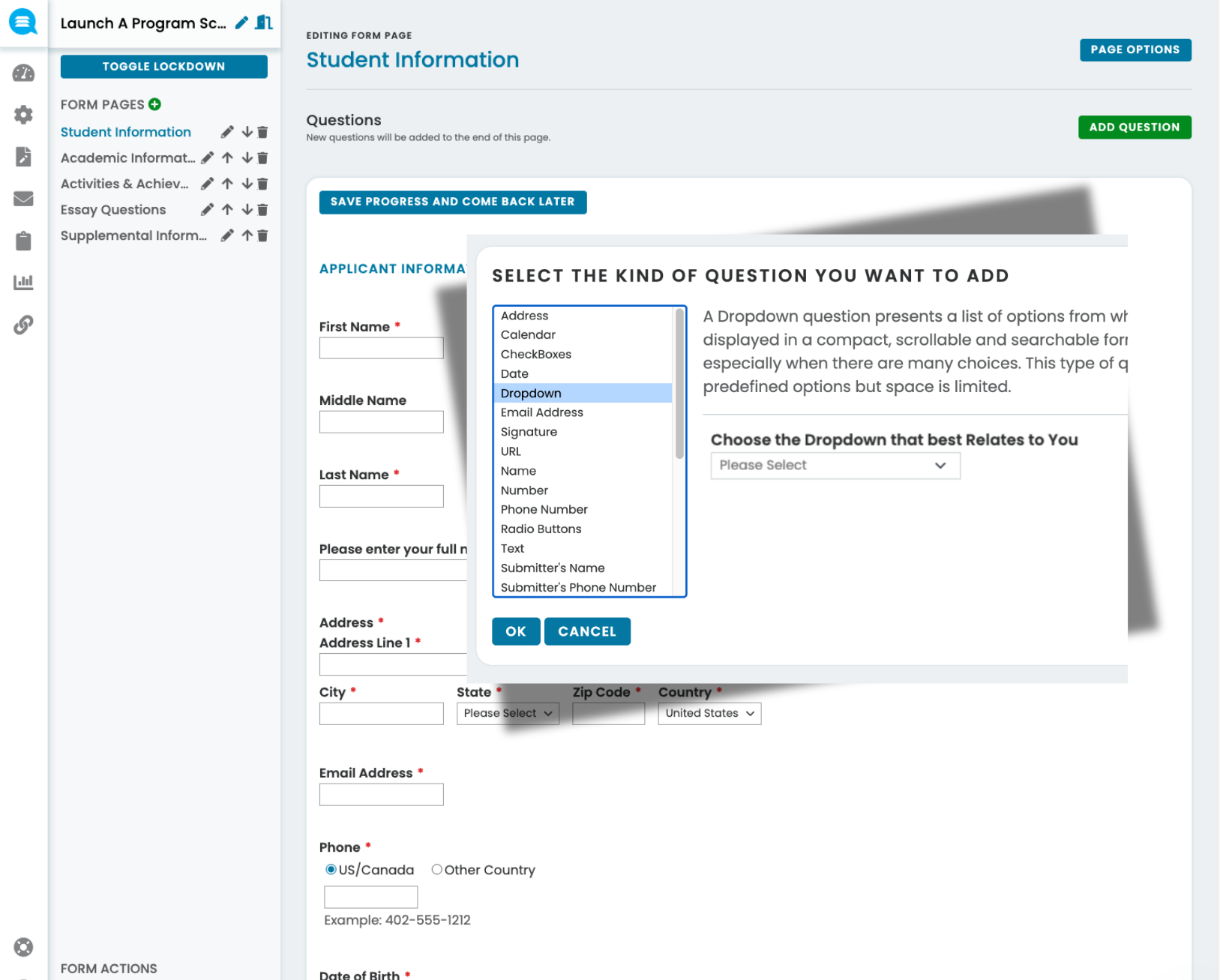
Task: Click the email envelope icon in sidebar
Action: [x=23, y=199]
